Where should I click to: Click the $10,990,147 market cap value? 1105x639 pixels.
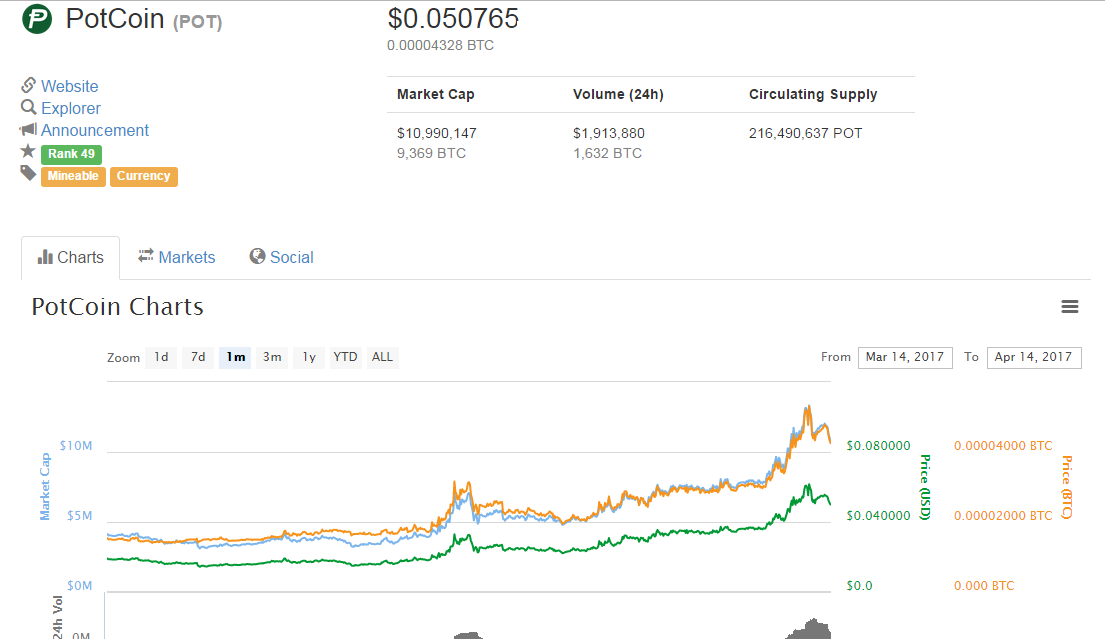click(437, 133)
